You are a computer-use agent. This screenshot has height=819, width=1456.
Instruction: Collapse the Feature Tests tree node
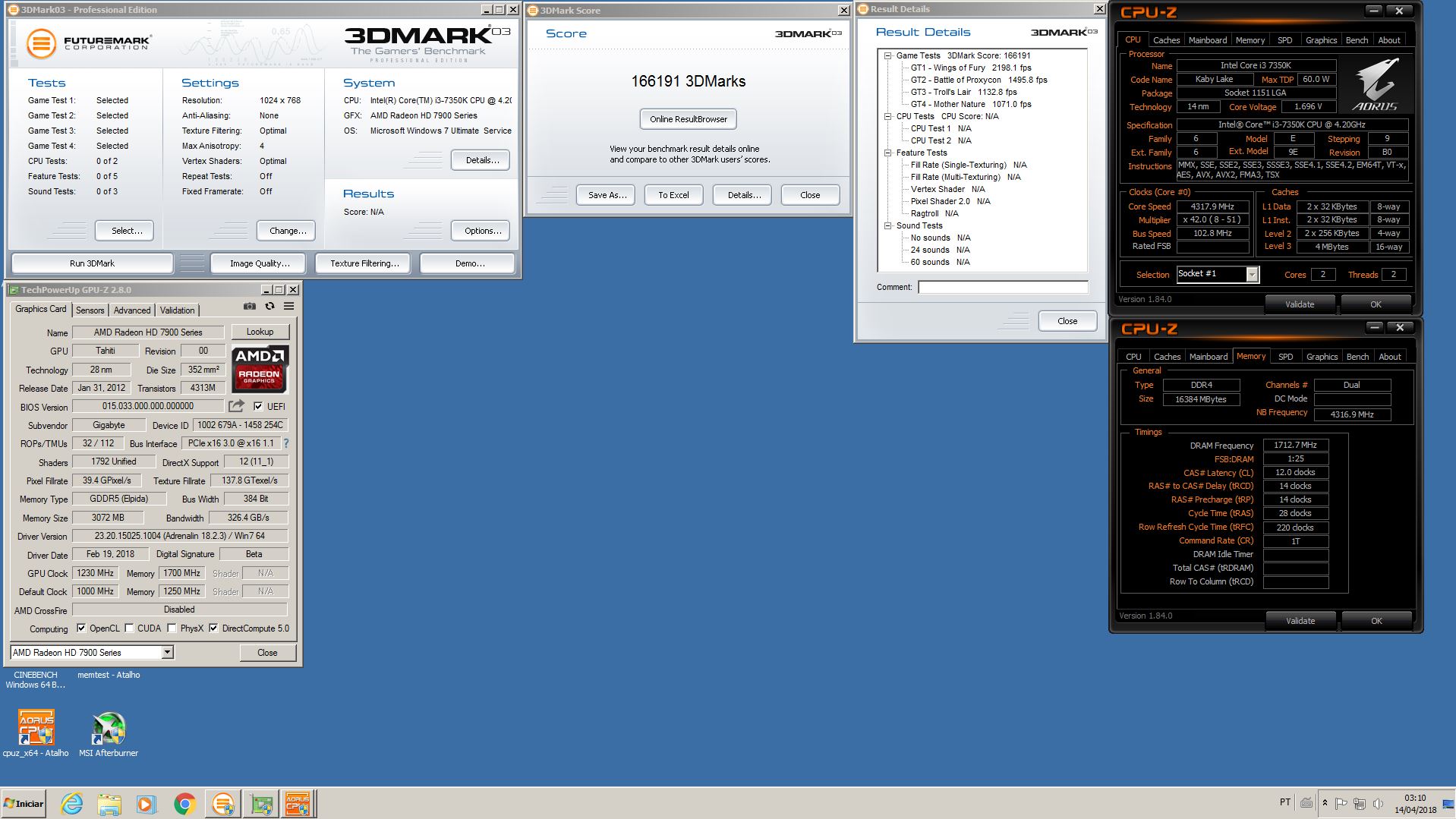[887, 153]
